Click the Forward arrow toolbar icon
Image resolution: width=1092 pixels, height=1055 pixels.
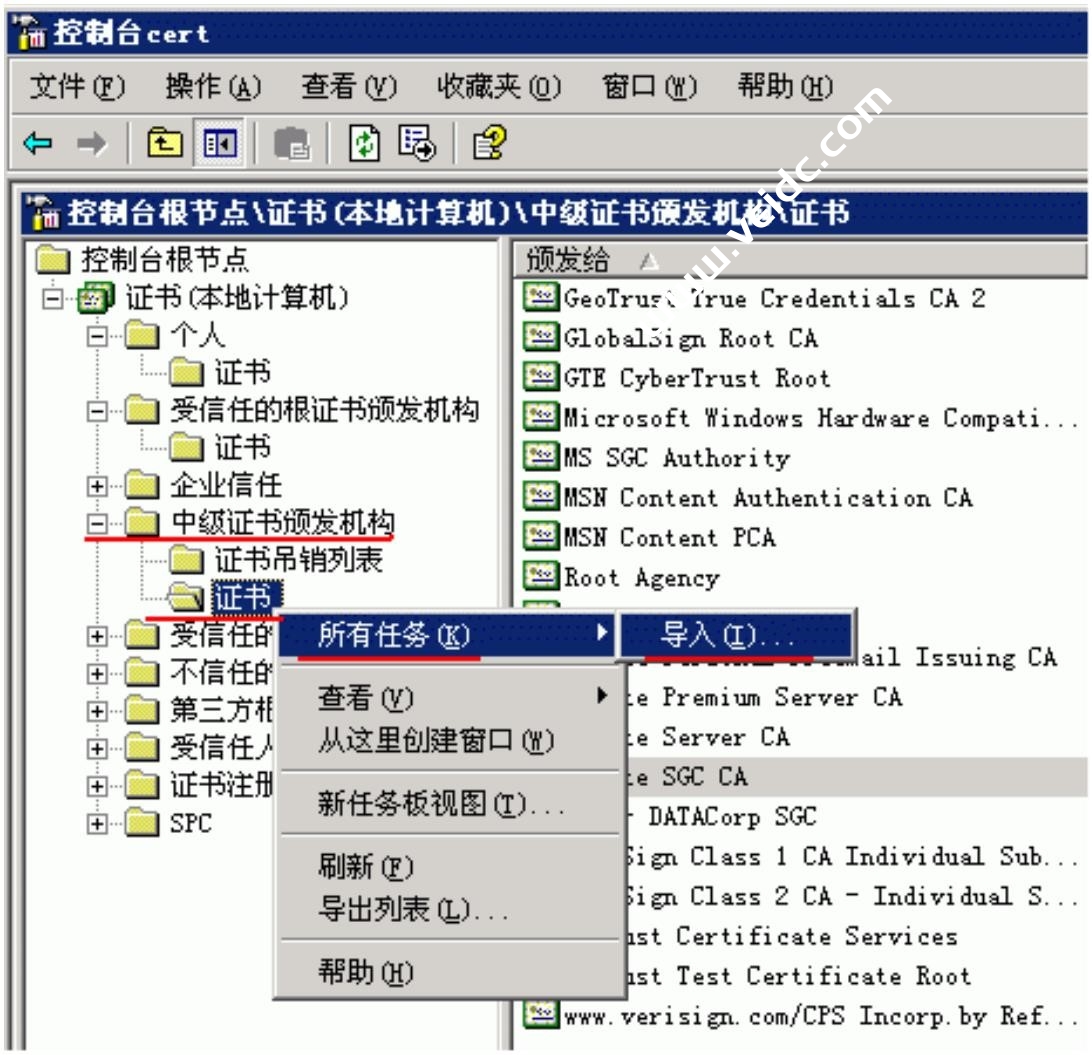point(91,143)
